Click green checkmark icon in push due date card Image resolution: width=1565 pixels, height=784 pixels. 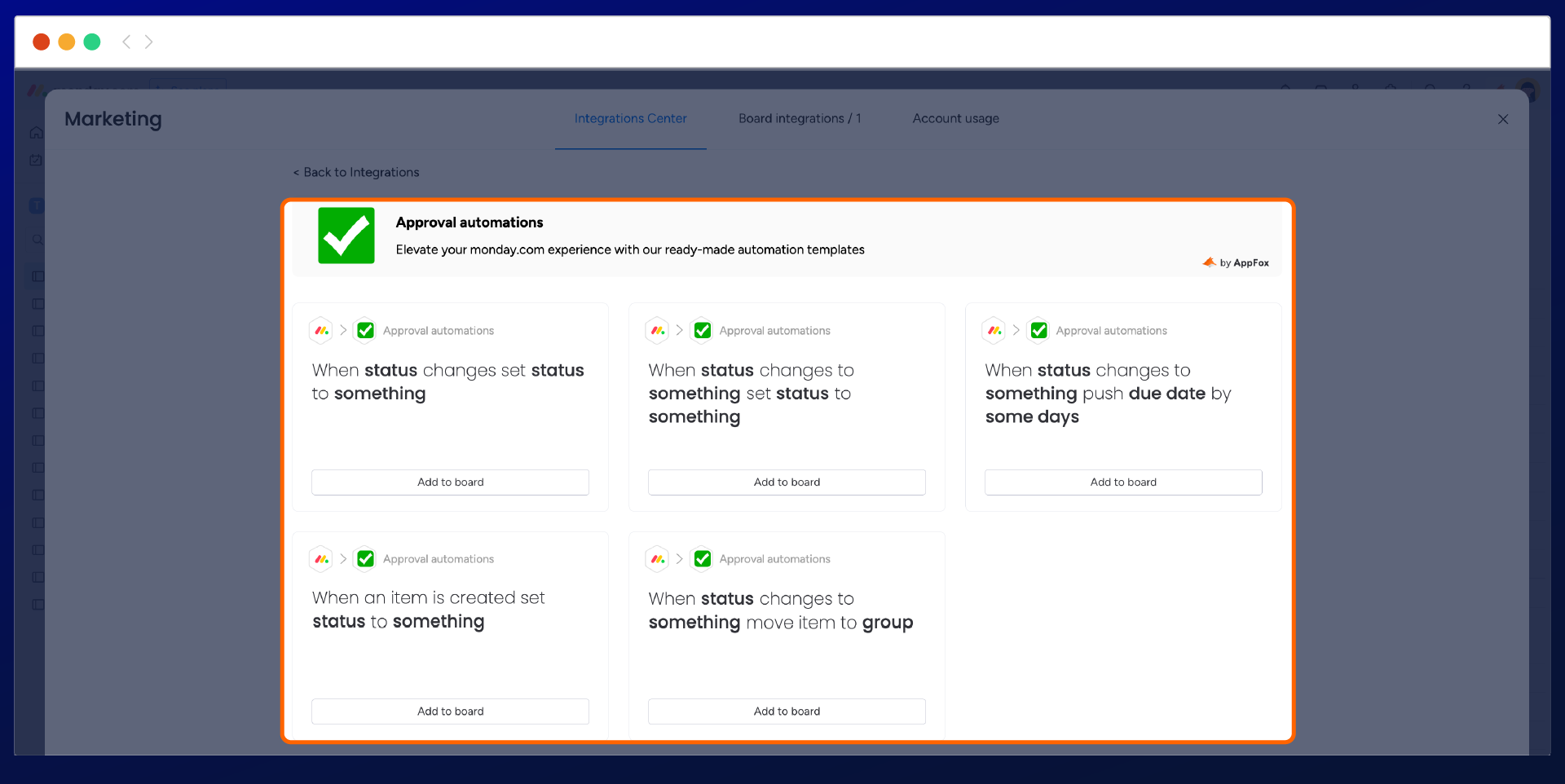click(x=1038, y=330)
